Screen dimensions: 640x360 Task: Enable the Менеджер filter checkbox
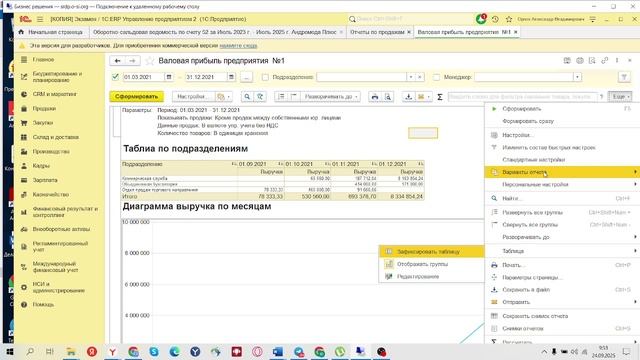436,77
